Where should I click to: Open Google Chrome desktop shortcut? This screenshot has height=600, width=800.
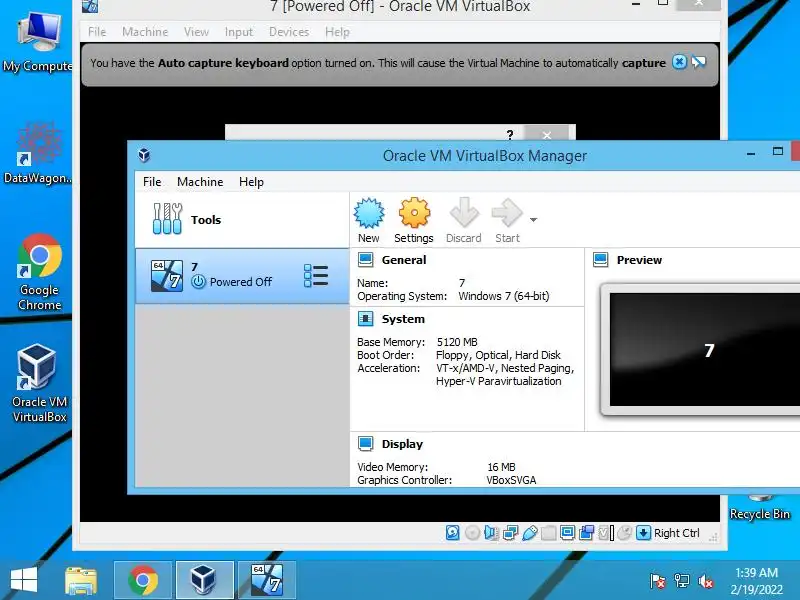39,272
